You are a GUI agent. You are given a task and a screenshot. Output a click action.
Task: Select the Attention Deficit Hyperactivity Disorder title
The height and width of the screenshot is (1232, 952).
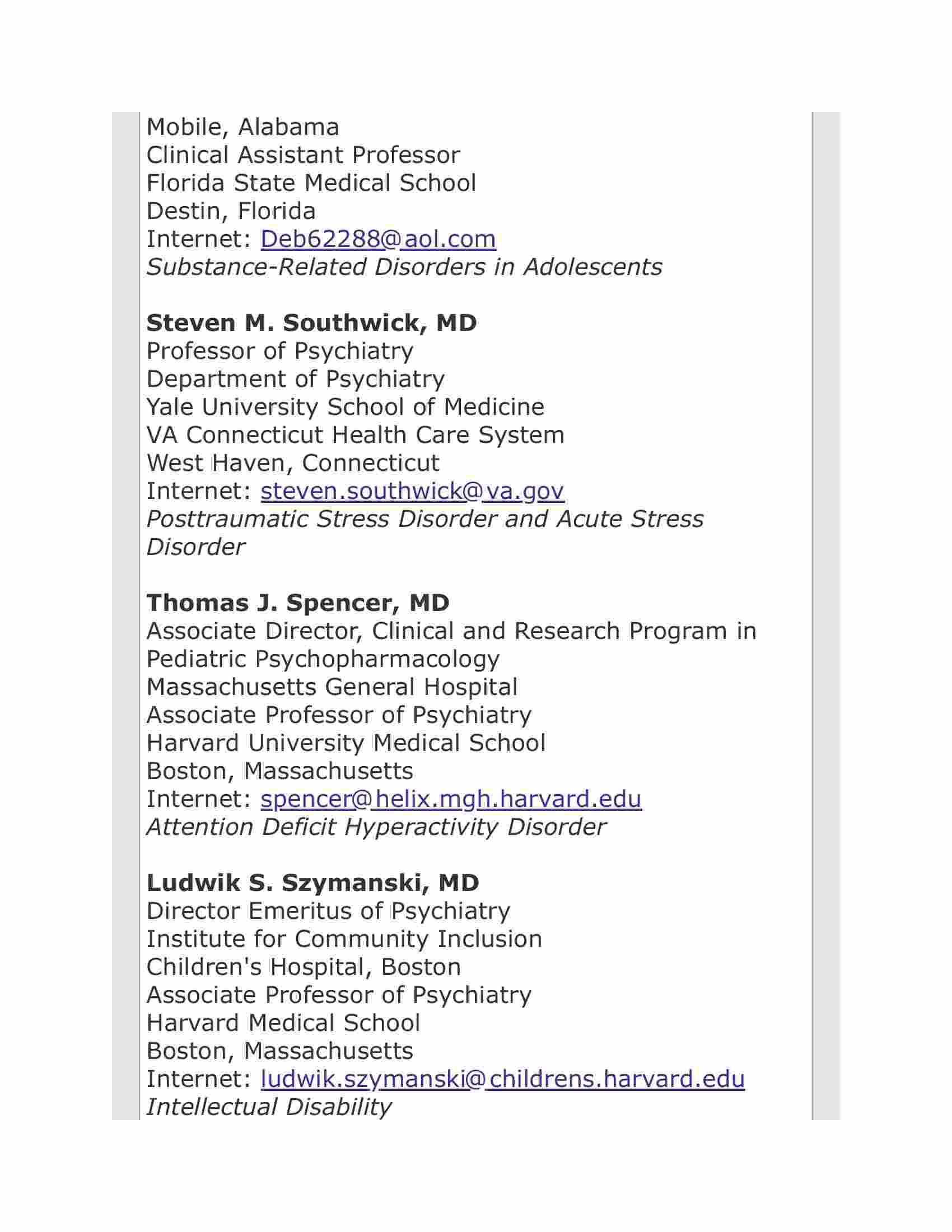click(376, 827)
